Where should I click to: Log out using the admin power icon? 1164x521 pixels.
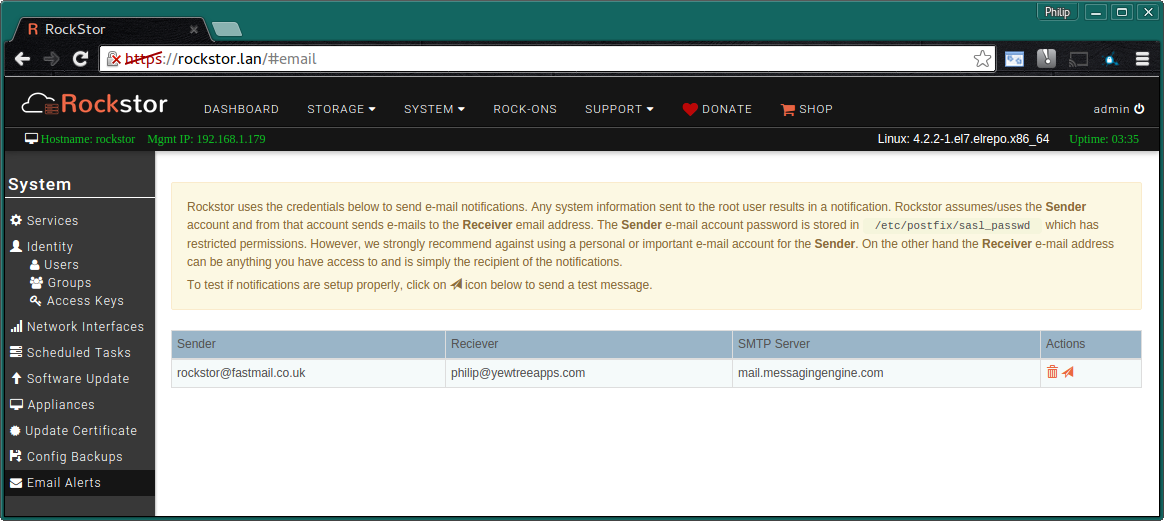(1140, 109)
